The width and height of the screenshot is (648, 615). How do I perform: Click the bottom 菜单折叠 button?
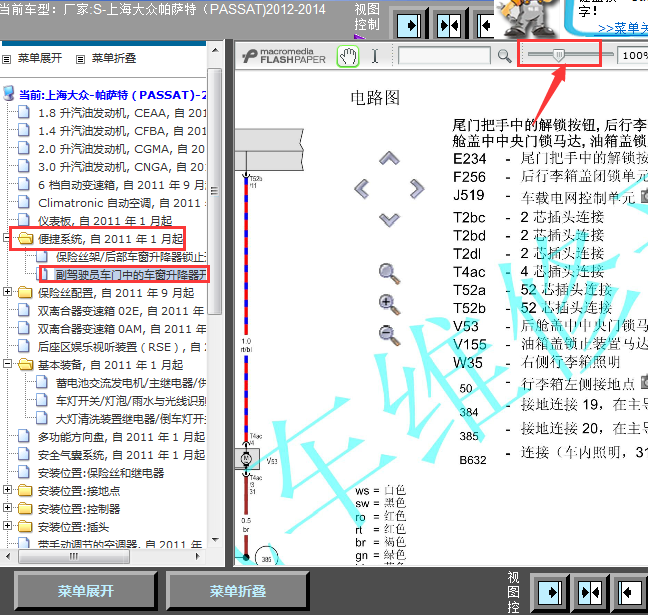tap(238, 591)
